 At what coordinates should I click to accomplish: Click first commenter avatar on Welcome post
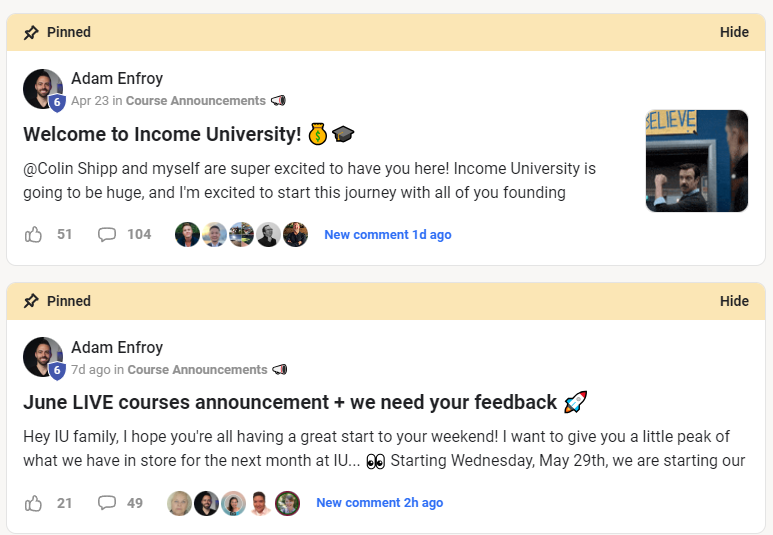187,235
